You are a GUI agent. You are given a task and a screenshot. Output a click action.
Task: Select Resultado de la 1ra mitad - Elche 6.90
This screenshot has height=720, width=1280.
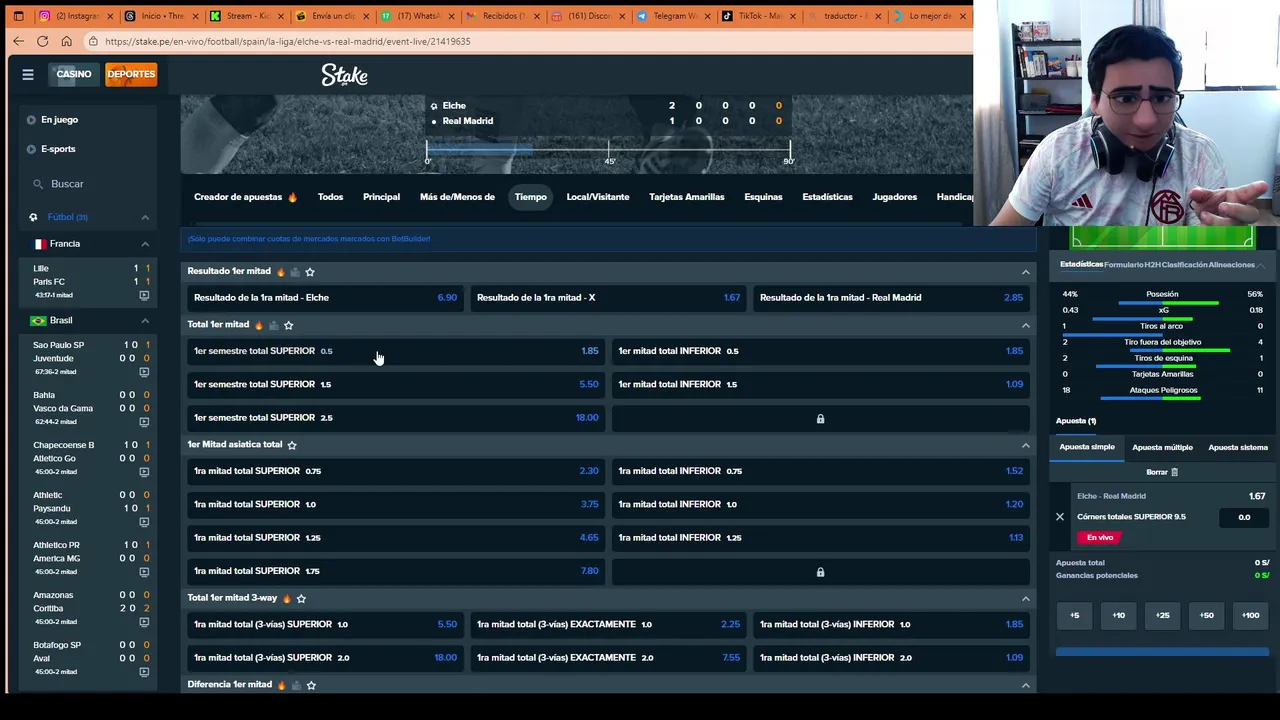pos(325,298)
